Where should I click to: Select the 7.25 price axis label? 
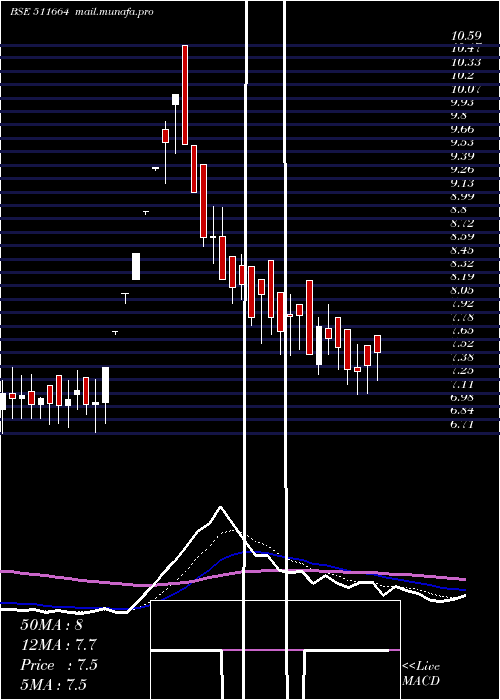pyautogui.click(x=462, y=371)
